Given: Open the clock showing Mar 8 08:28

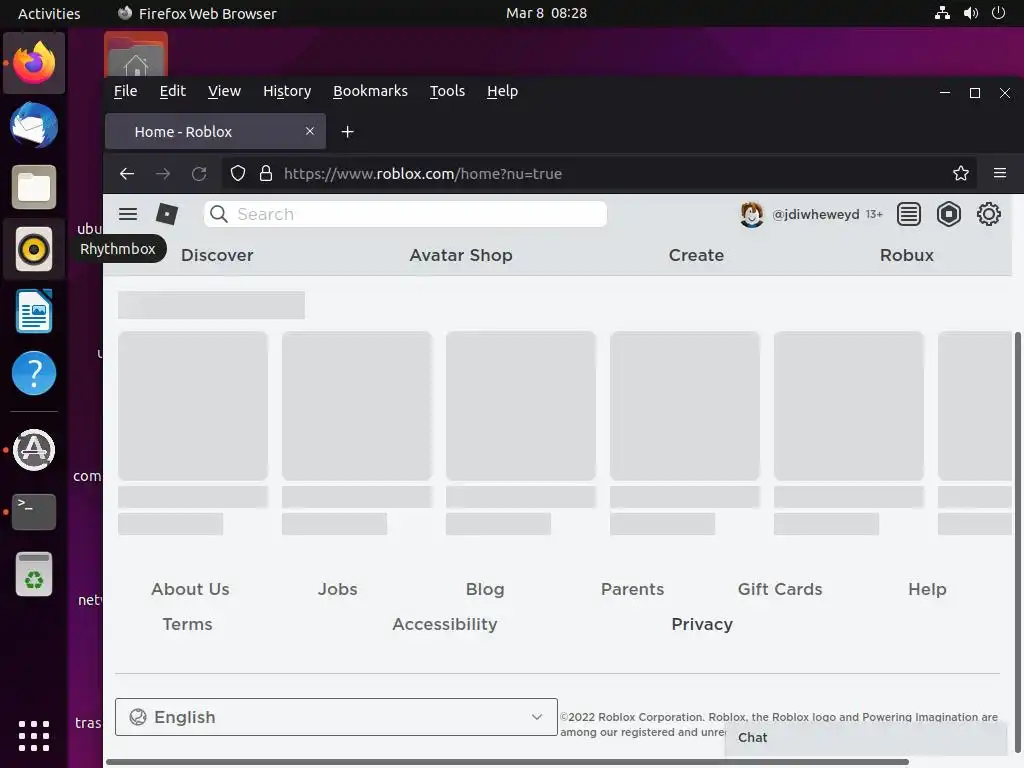Looking at the screenshot, I should click(546, 13).
